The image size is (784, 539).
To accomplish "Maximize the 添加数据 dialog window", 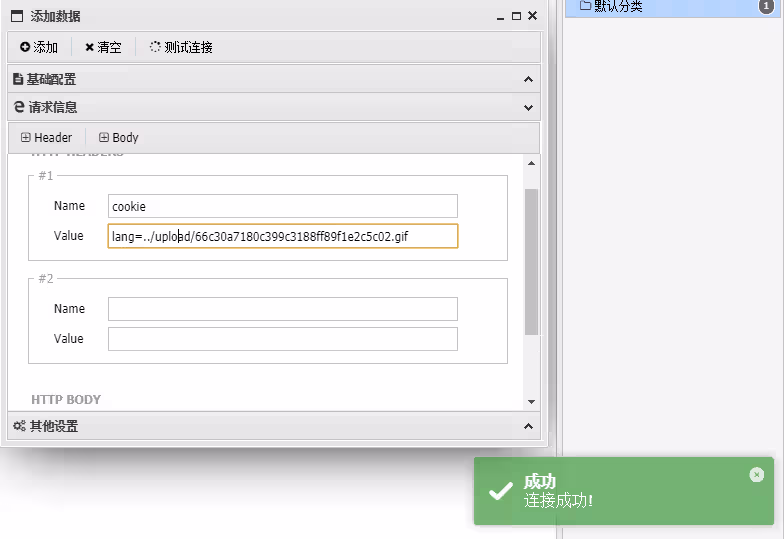I will pyautogui.click(x=516, y=16).
